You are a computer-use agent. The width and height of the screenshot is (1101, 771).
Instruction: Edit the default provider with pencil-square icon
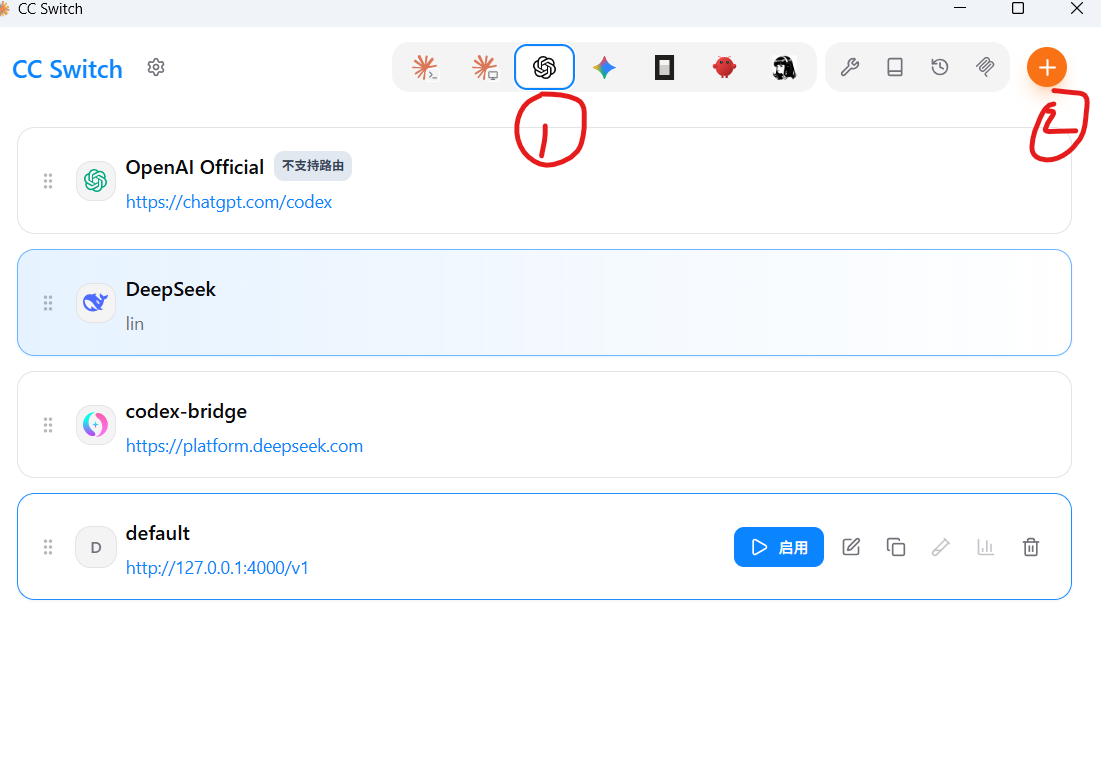(x=851, y=547)
